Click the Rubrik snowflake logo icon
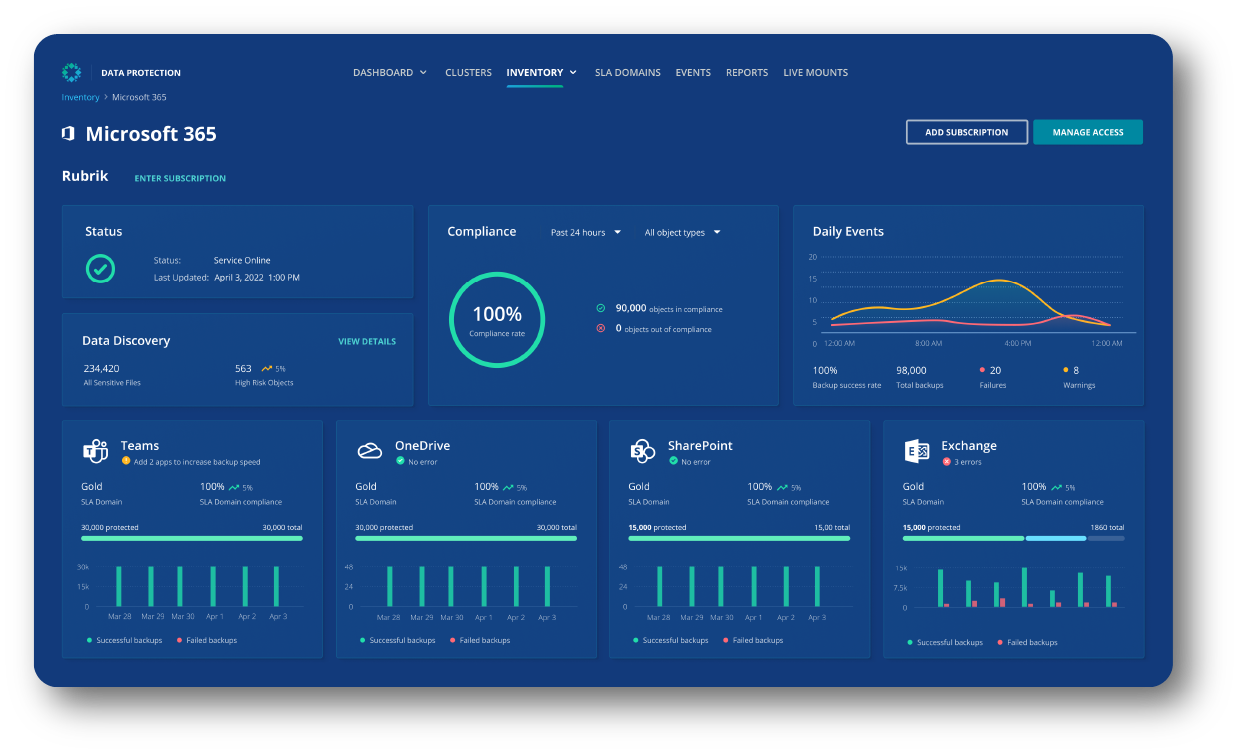The height and width of the screenshot is (756, 1241). 71,72
